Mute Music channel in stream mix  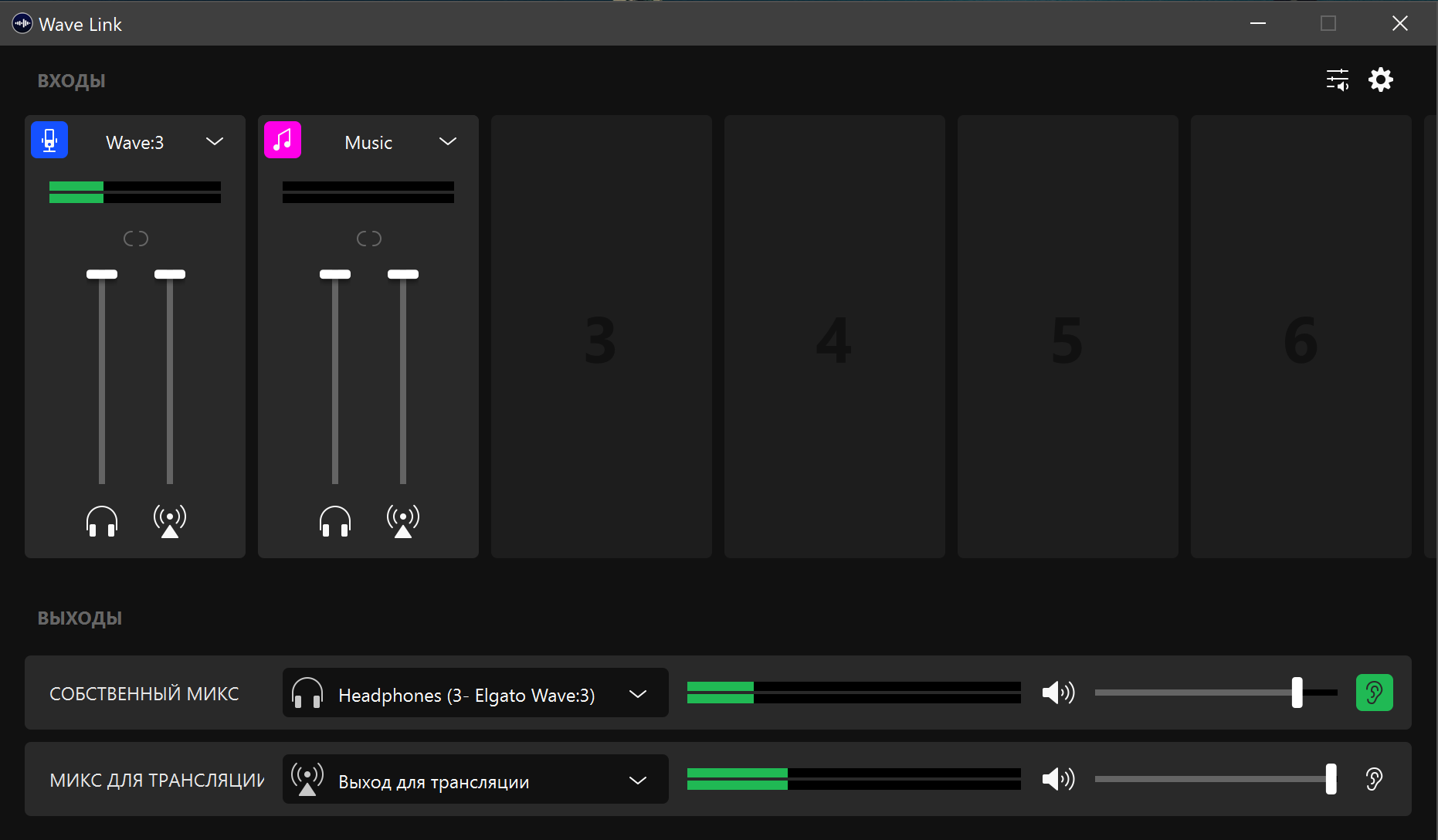[403, 521]
